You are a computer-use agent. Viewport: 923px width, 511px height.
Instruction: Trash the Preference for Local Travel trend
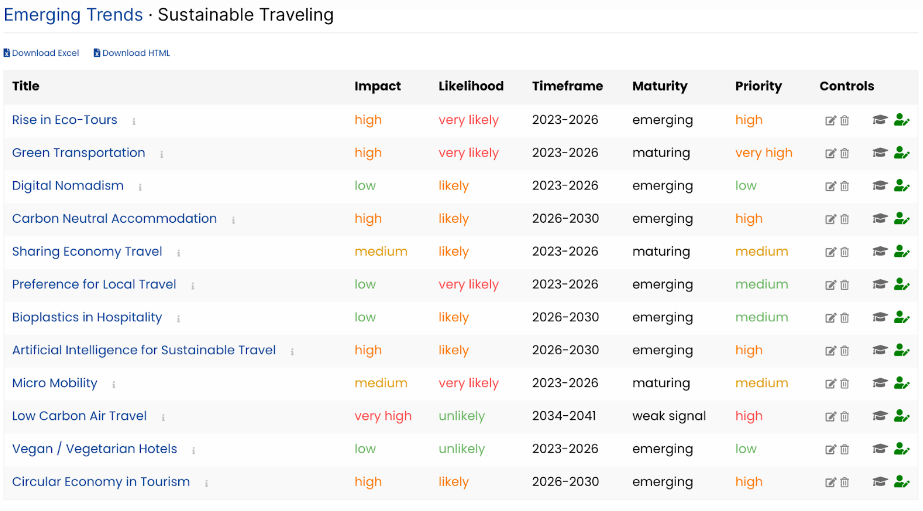point(845,285)
